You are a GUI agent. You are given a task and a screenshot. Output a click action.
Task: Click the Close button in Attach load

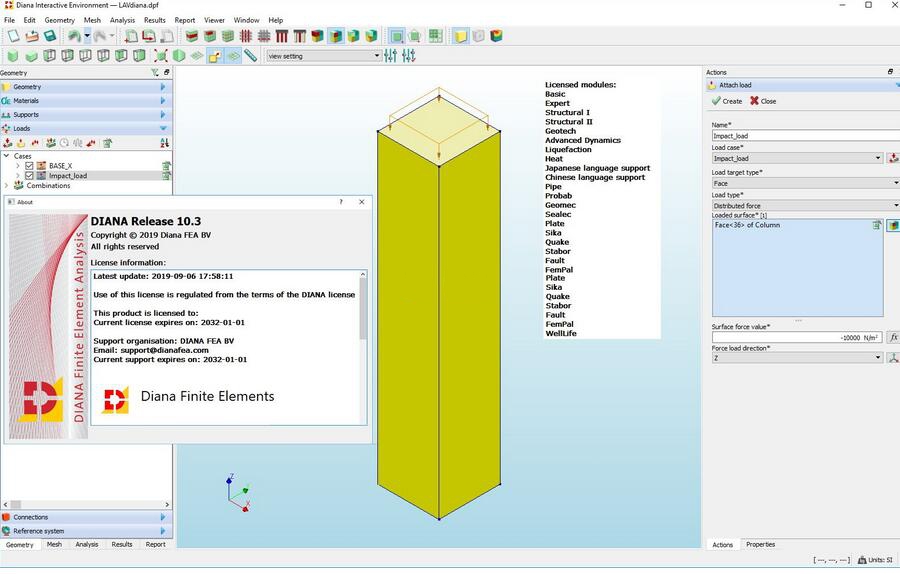pos(763,101)
